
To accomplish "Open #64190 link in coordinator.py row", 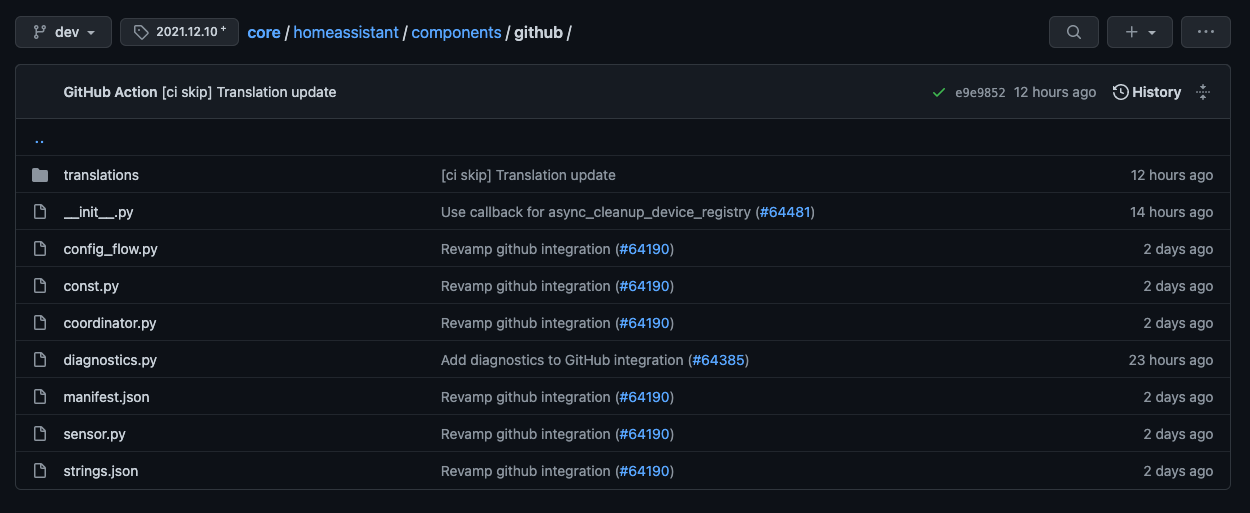I will 645,323.
